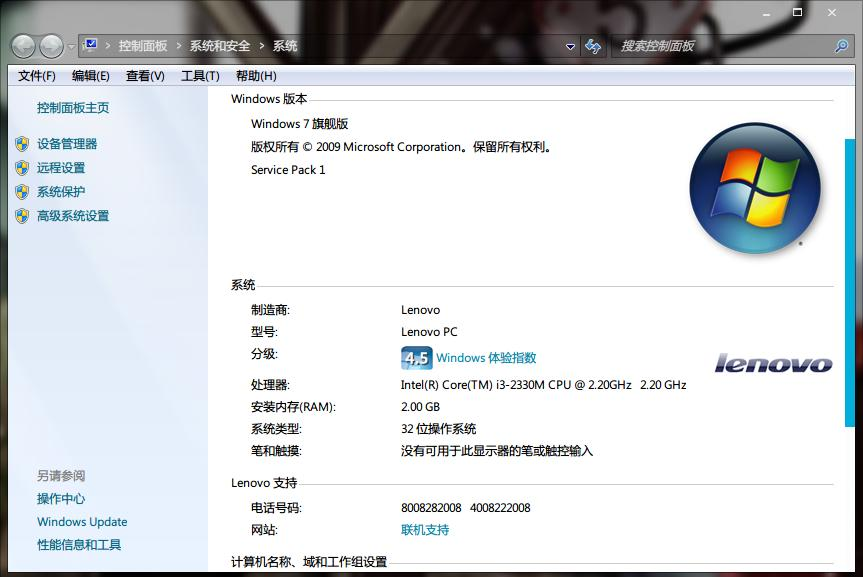Open Windows Update from the sidebar
The width and height of the screenshot is (863, 577).
pyautogui.click(x=82, y=521)
